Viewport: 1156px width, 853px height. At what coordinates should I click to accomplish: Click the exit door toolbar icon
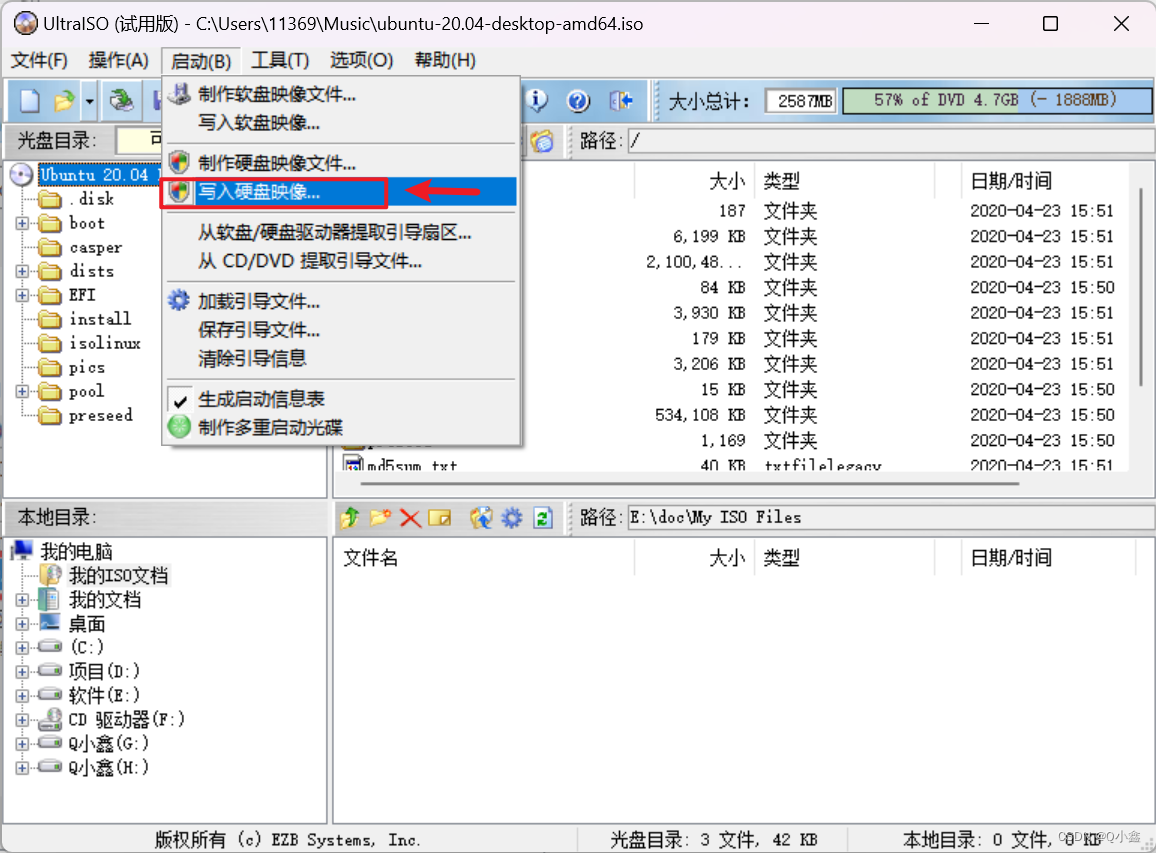click(621, 100)
